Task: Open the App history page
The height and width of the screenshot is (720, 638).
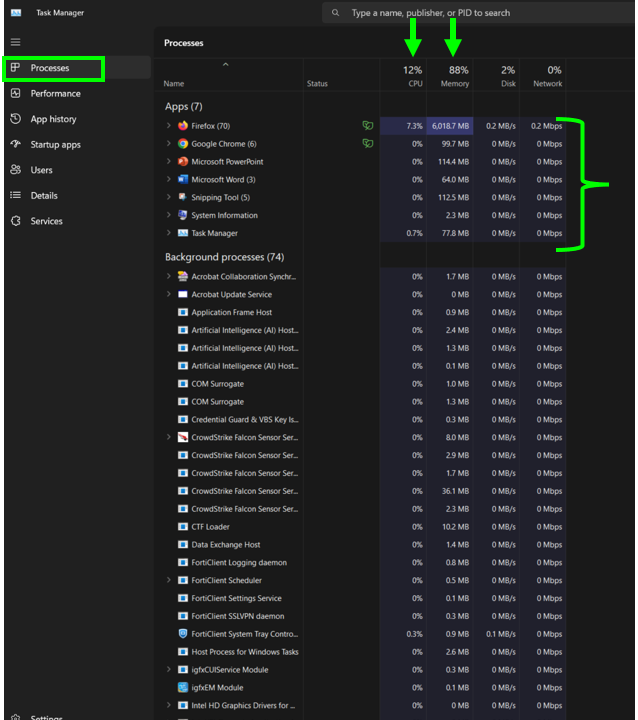Action: tap(53, 119)
